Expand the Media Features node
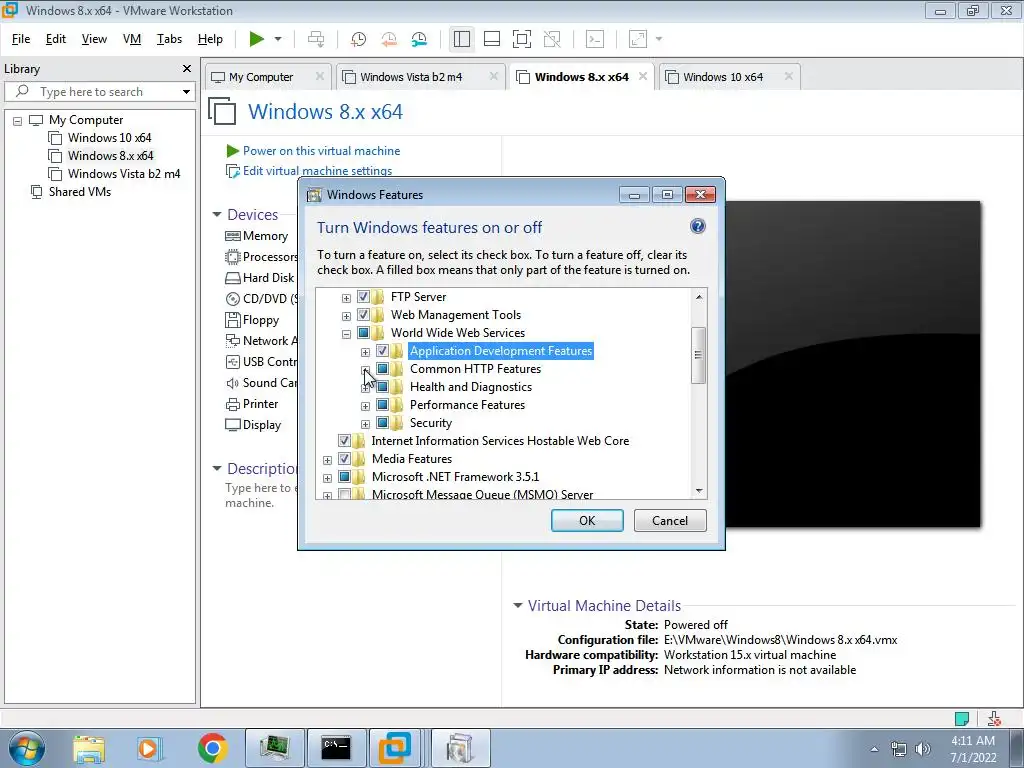 coord(327,460)
